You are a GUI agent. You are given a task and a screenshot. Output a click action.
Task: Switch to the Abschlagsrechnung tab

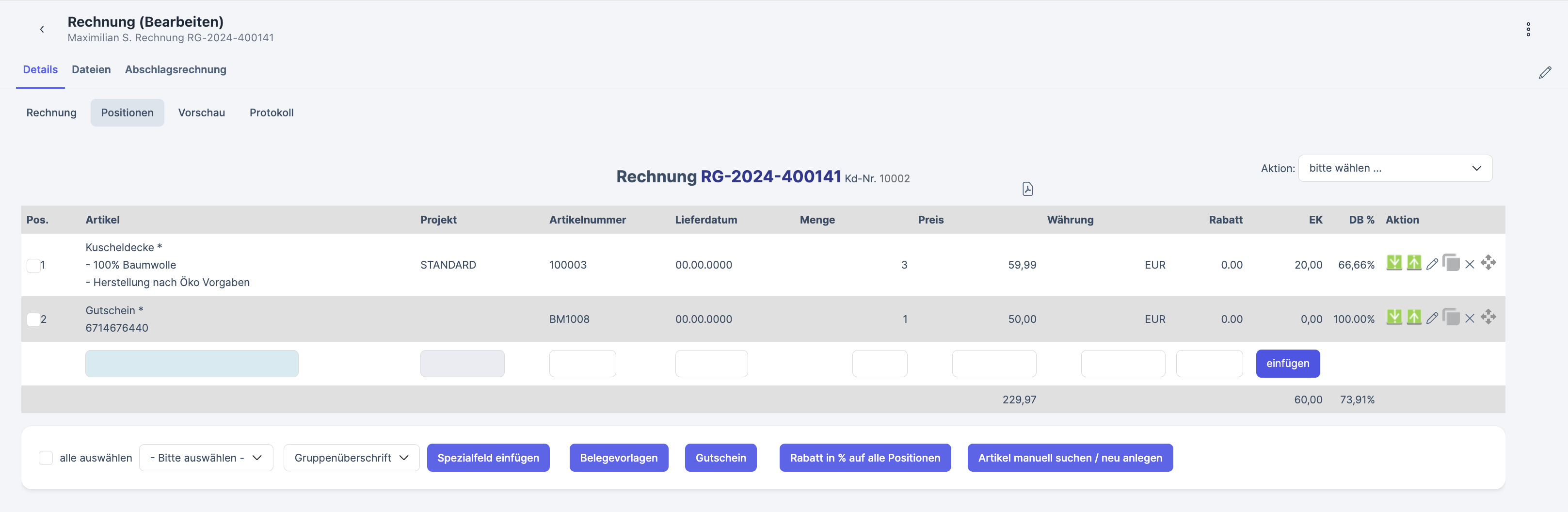(176, 69)
